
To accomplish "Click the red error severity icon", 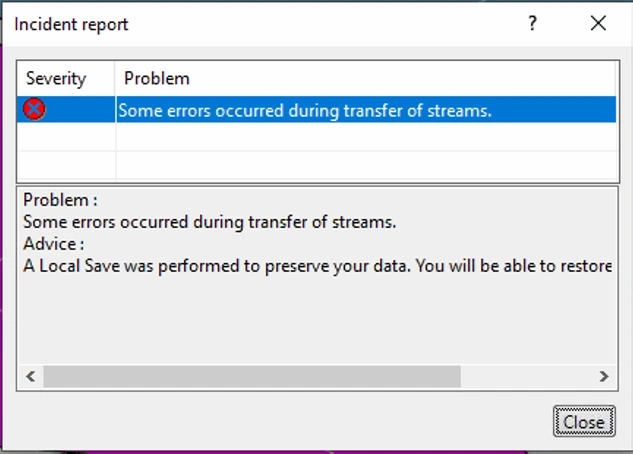I will coord(34,110).
